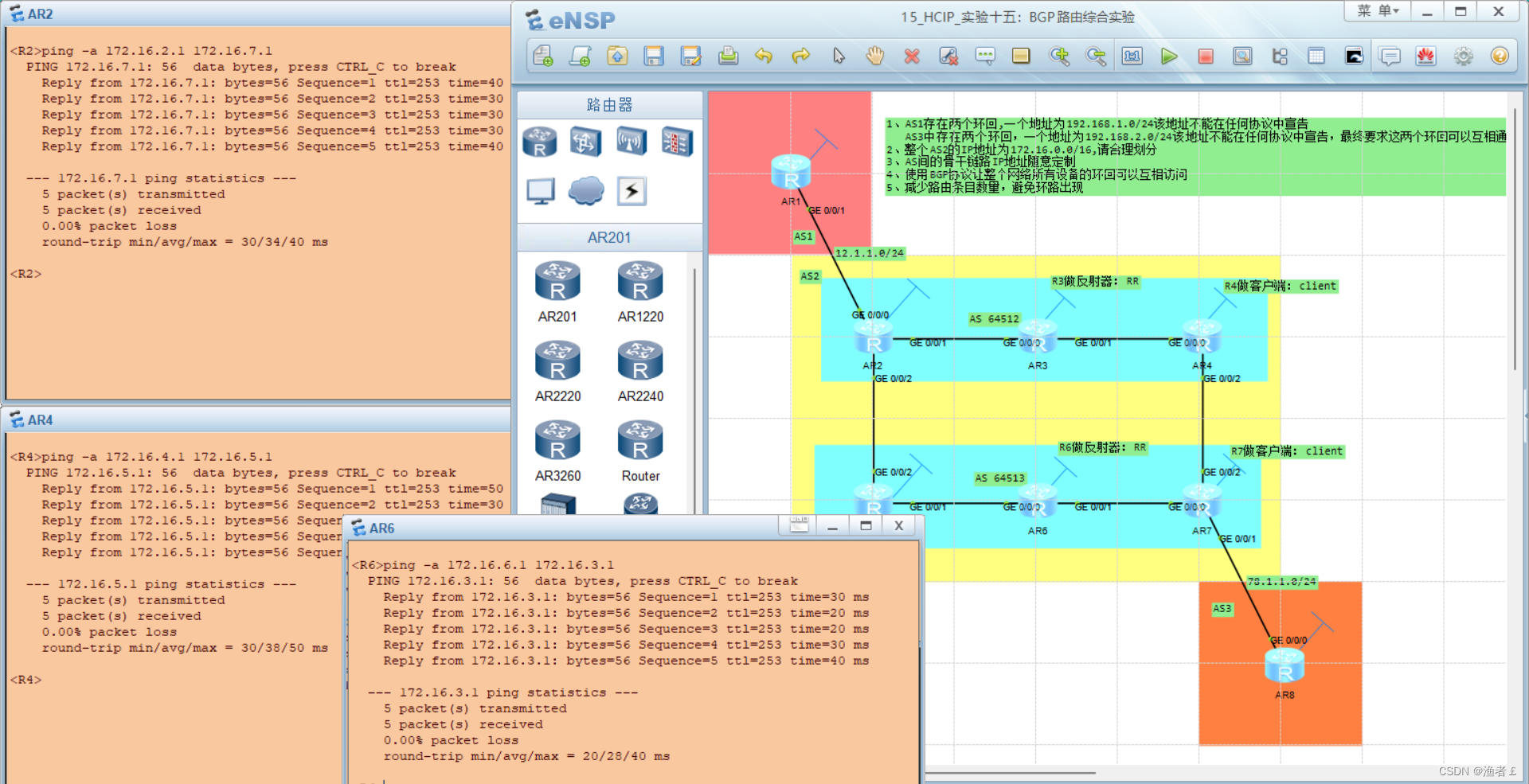Viewport: 1529px width, 784px height.
Task: Minimize the AR6 terminal window
Action: pos(832,525)
